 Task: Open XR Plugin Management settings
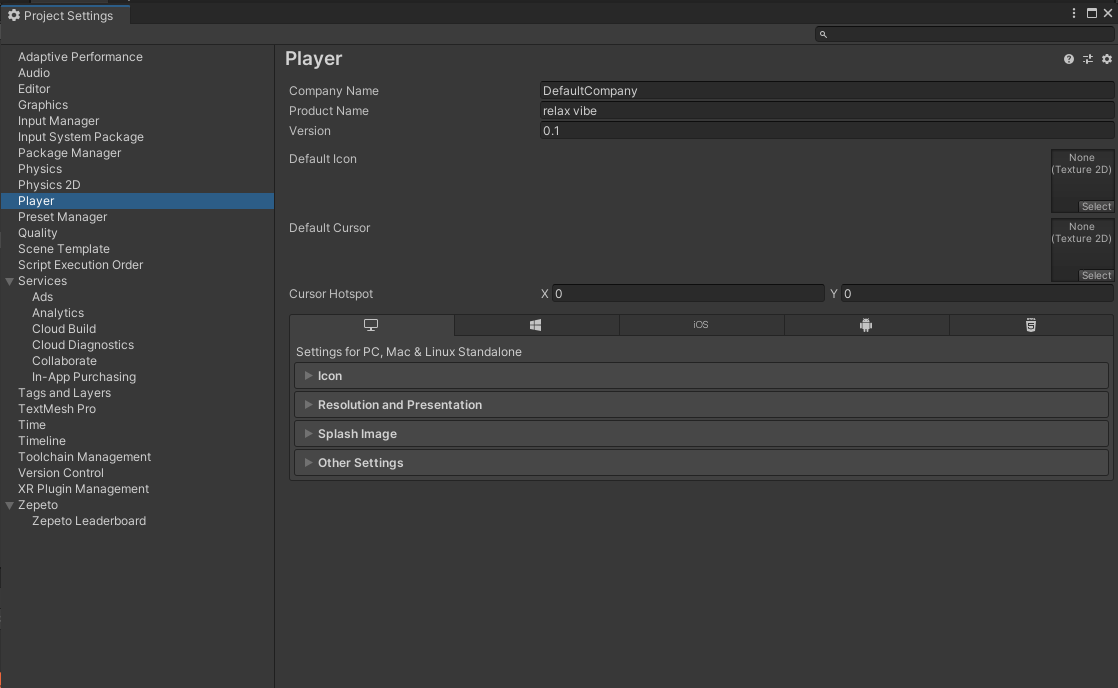point(83,489)
